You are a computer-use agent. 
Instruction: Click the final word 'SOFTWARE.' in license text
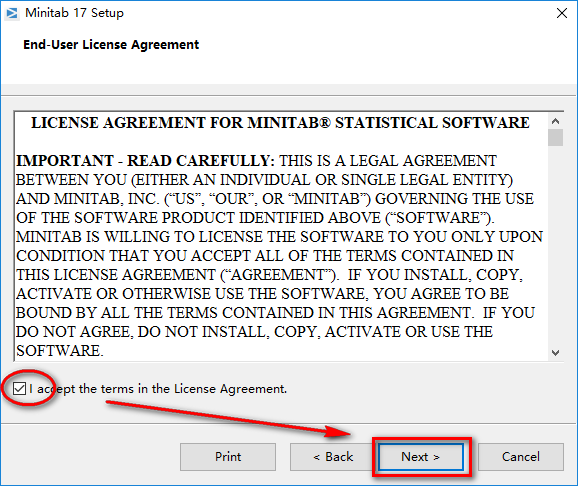[60, 351]
